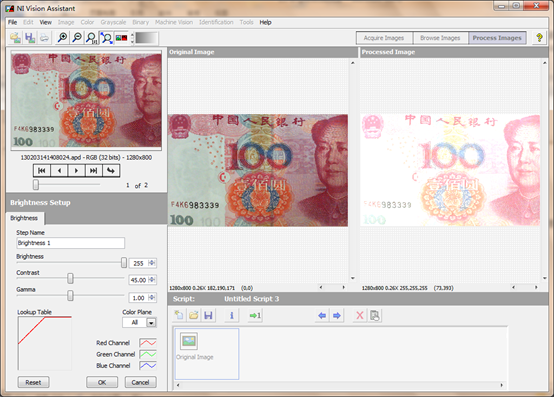554x397 pixels.
Task: Click the Contrast value stepper arrows
Action: coord(152,280)
